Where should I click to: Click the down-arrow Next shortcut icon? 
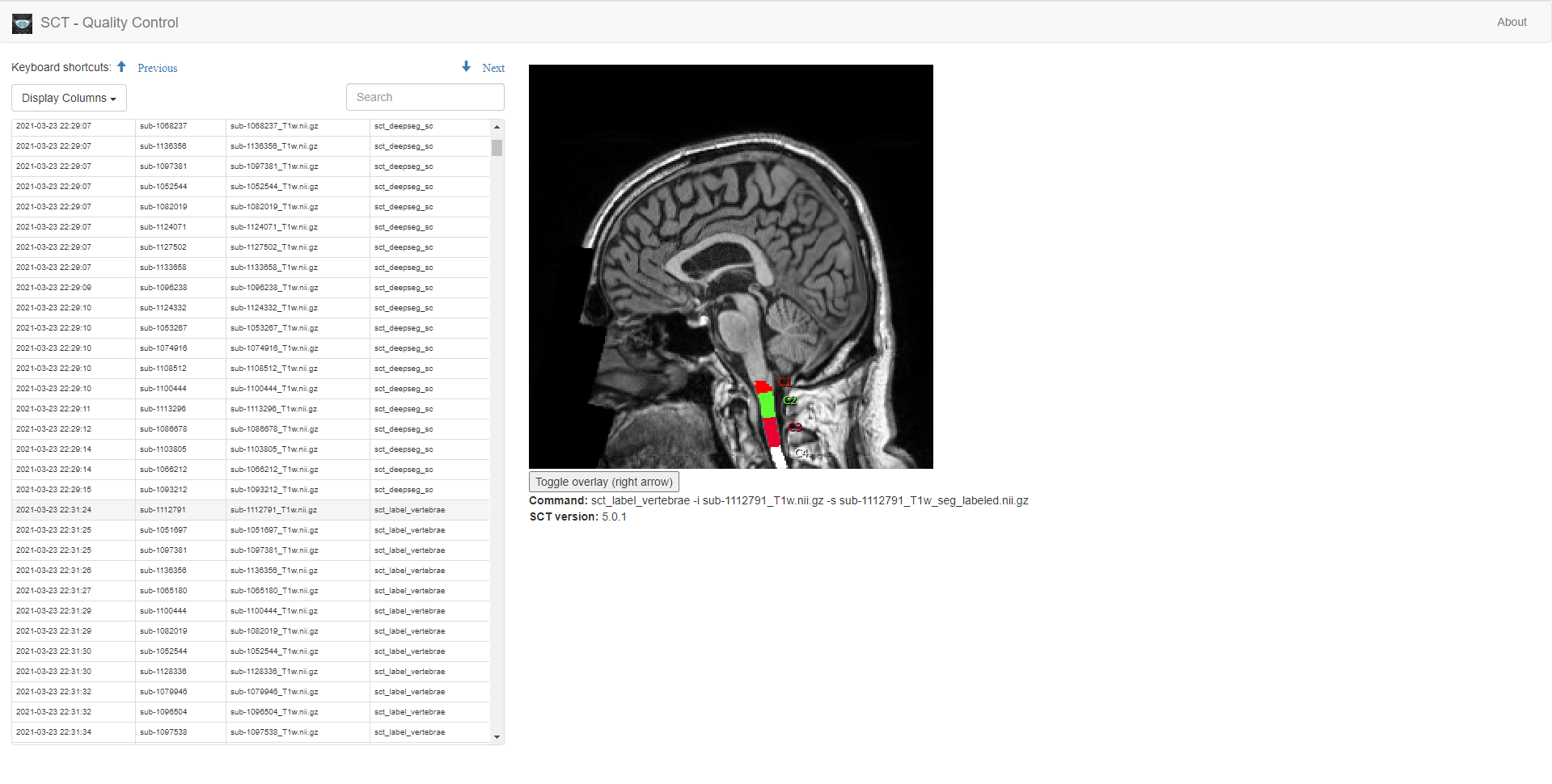pyautogui.click(x=465, y=66)
